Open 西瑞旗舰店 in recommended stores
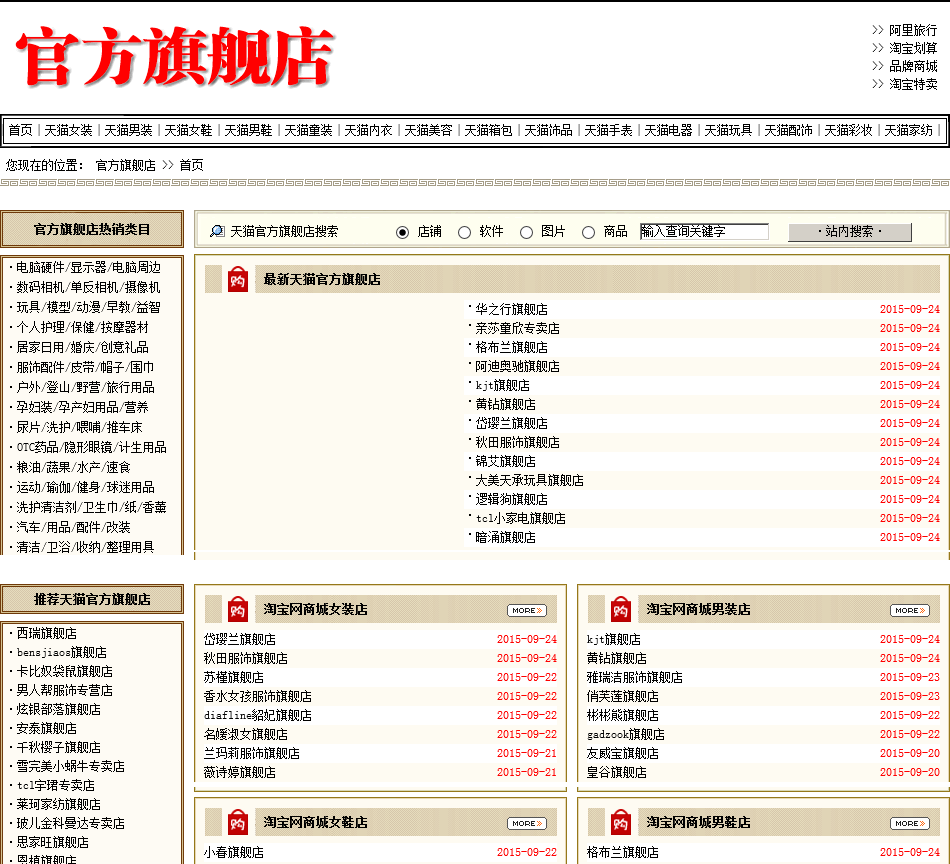Screen dimensions: 950x864 click(47, 633)
